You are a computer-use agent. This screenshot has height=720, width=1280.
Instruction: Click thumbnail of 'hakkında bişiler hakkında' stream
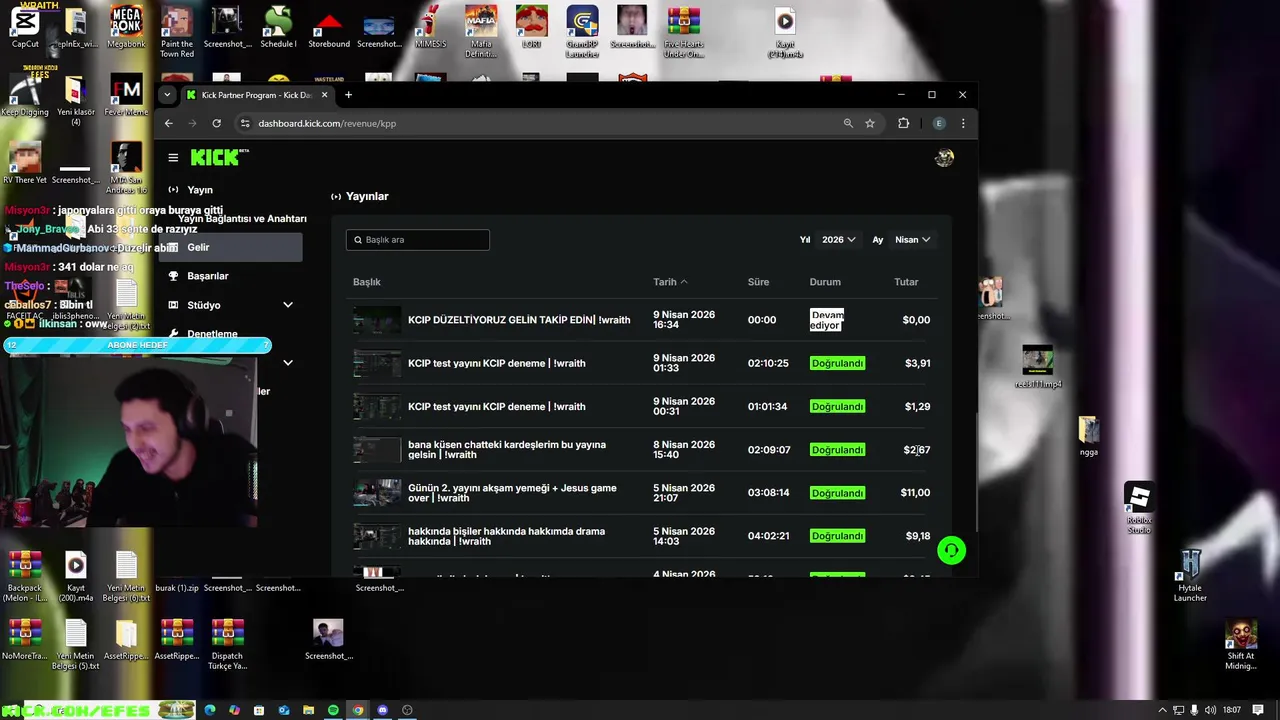(377, 536)
